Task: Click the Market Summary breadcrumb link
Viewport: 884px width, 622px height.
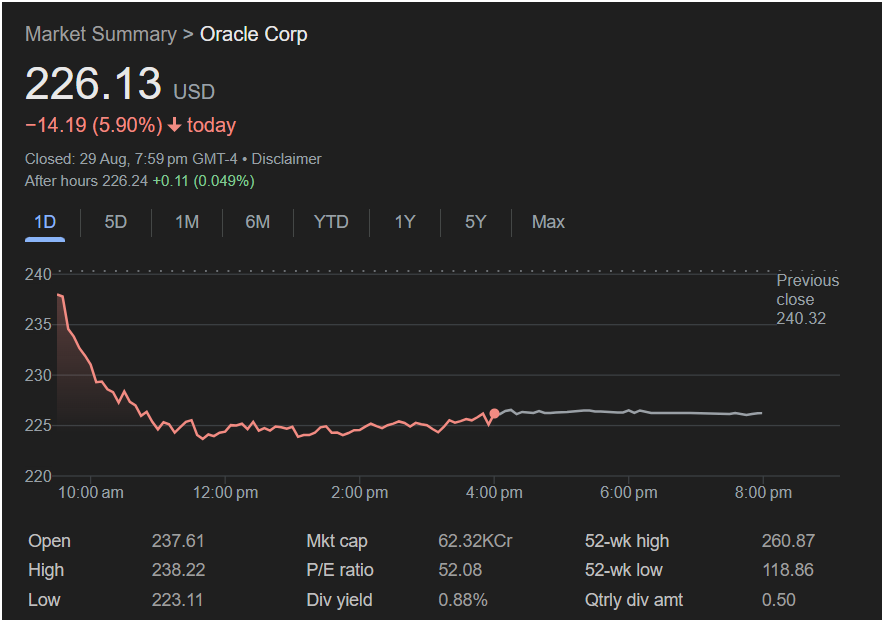Action: [100, 34]
